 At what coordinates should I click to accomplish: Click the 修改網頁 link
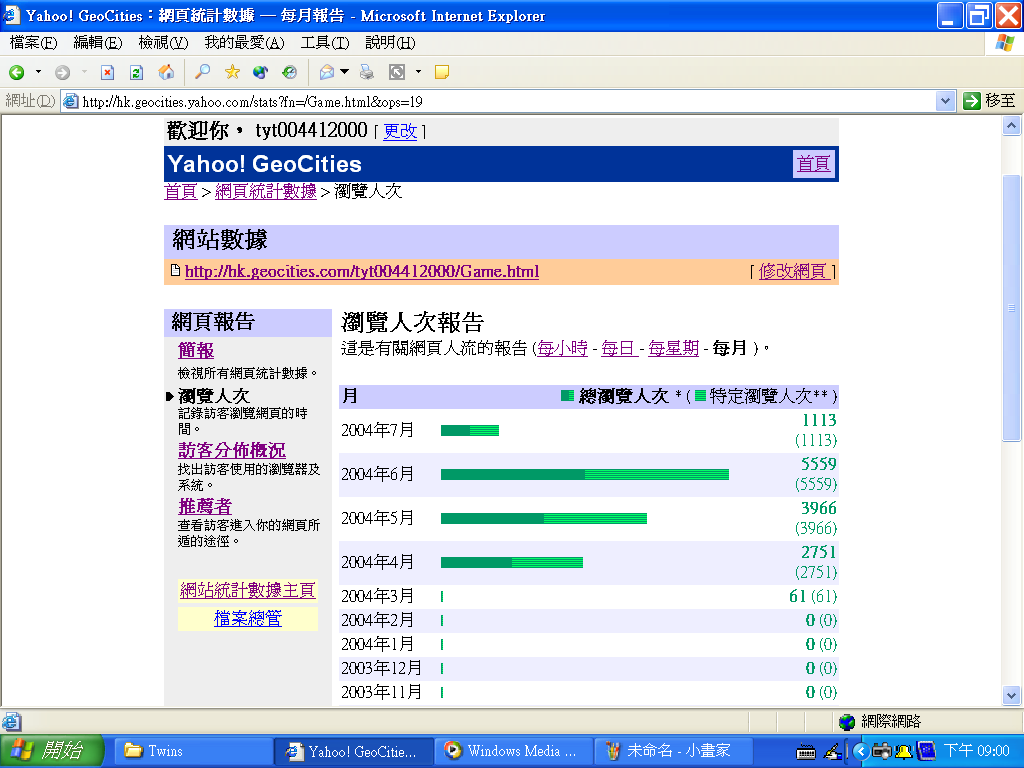coord(793,271)
